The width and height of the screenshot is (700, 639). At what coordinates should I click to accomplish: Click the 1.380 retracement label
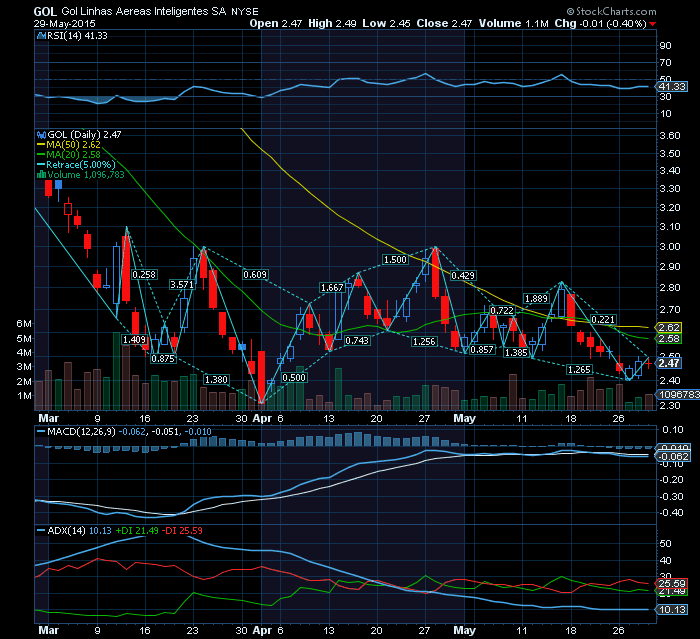coord(216,380)
